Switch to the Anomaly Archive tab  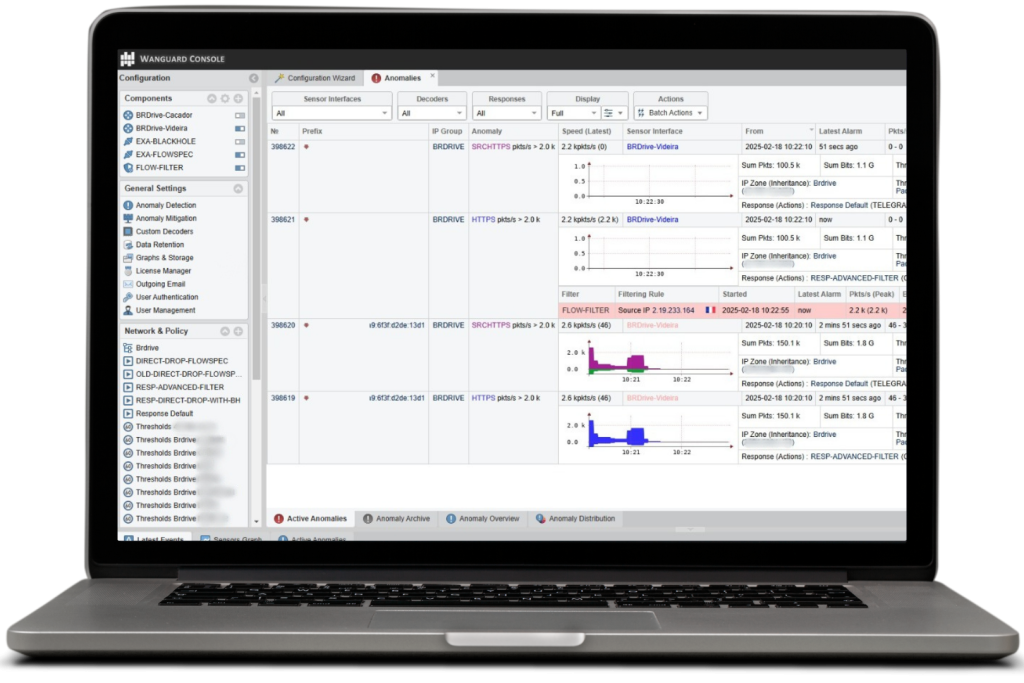tap(396, 518)
